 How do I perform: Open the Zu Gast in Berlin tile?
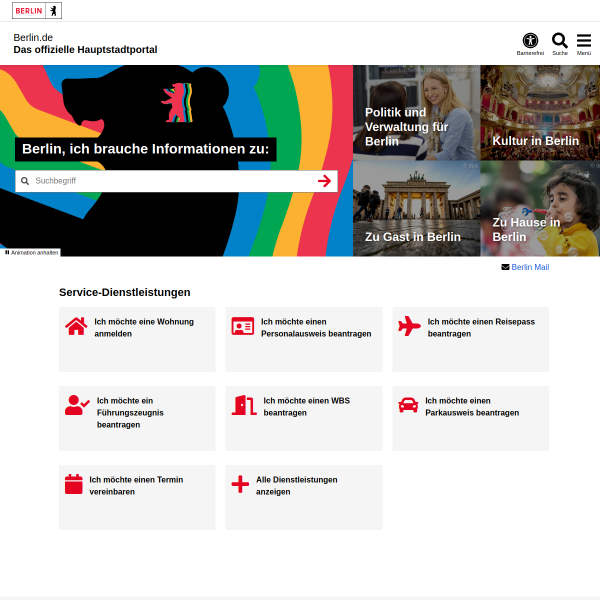click(x=416, y=209)
